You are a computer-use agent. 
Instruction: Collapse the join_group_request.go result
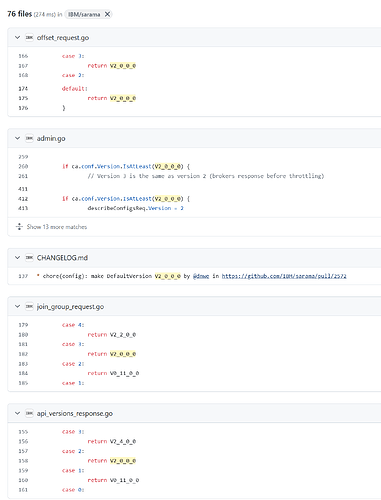click(18, 306)
